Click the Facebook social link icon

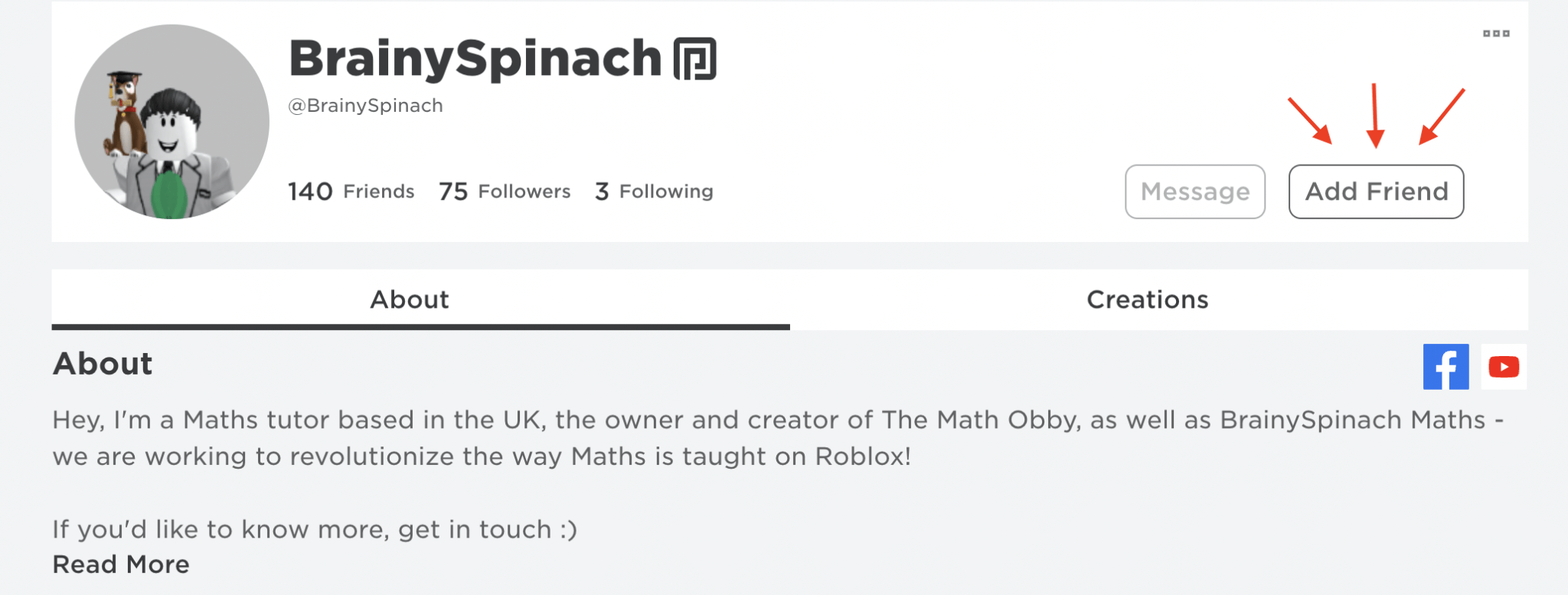point(1445,367)
